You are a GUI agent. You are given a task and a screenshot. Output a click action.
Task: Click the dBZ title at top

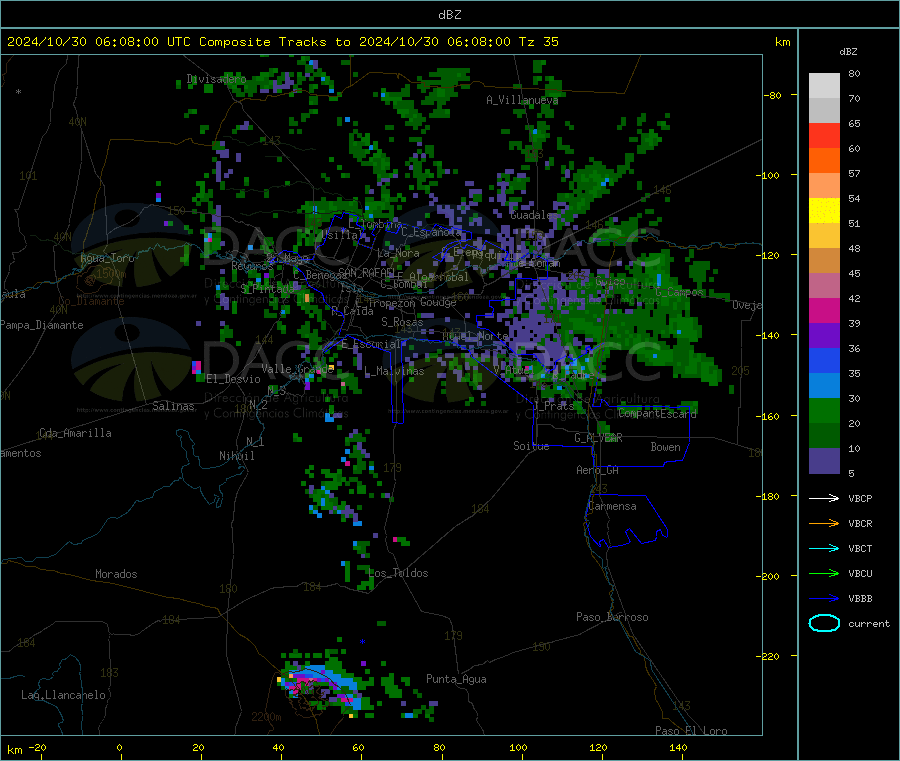point(449,15)
